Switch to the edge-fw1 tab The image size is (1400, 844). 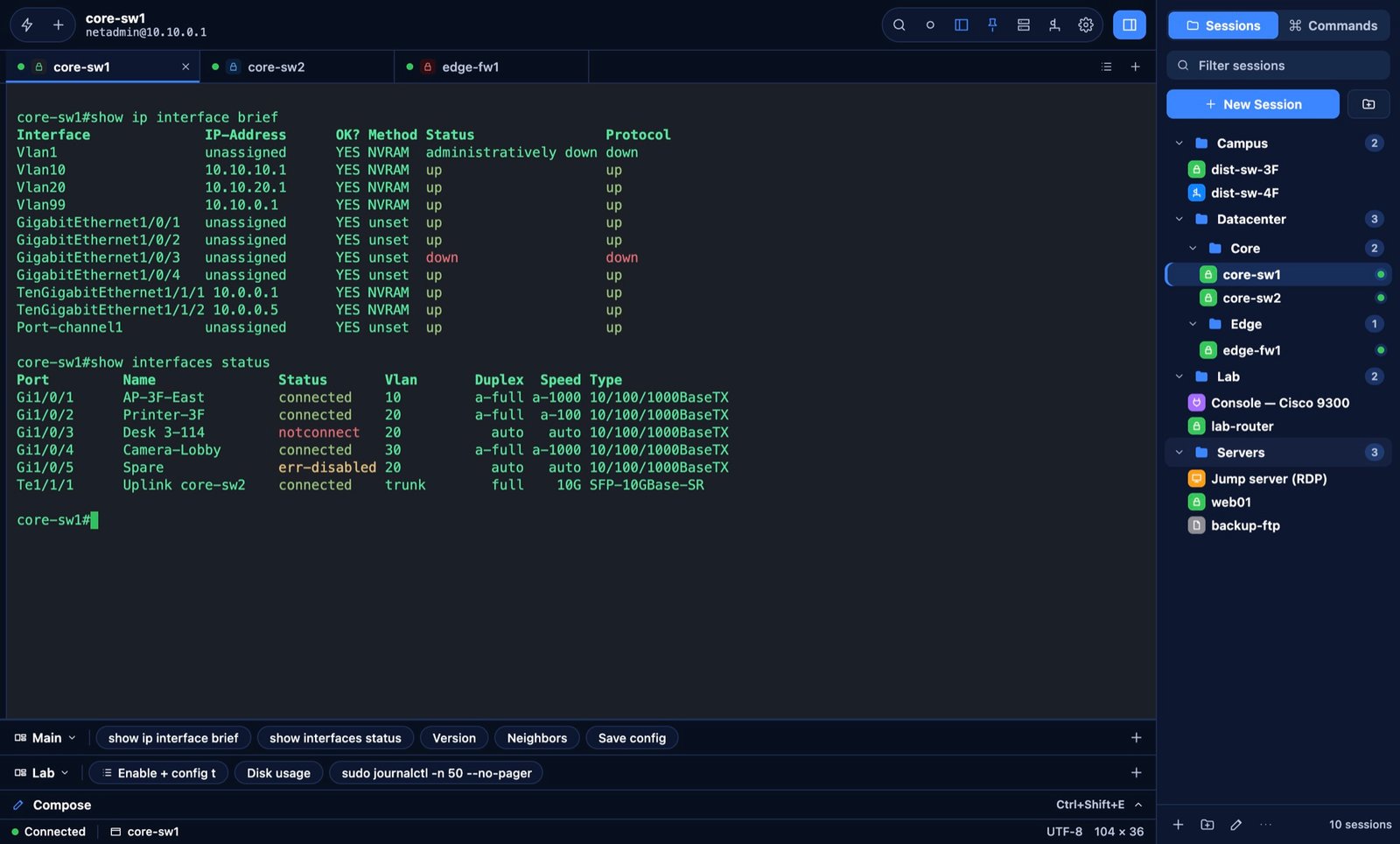coord(492,67)
